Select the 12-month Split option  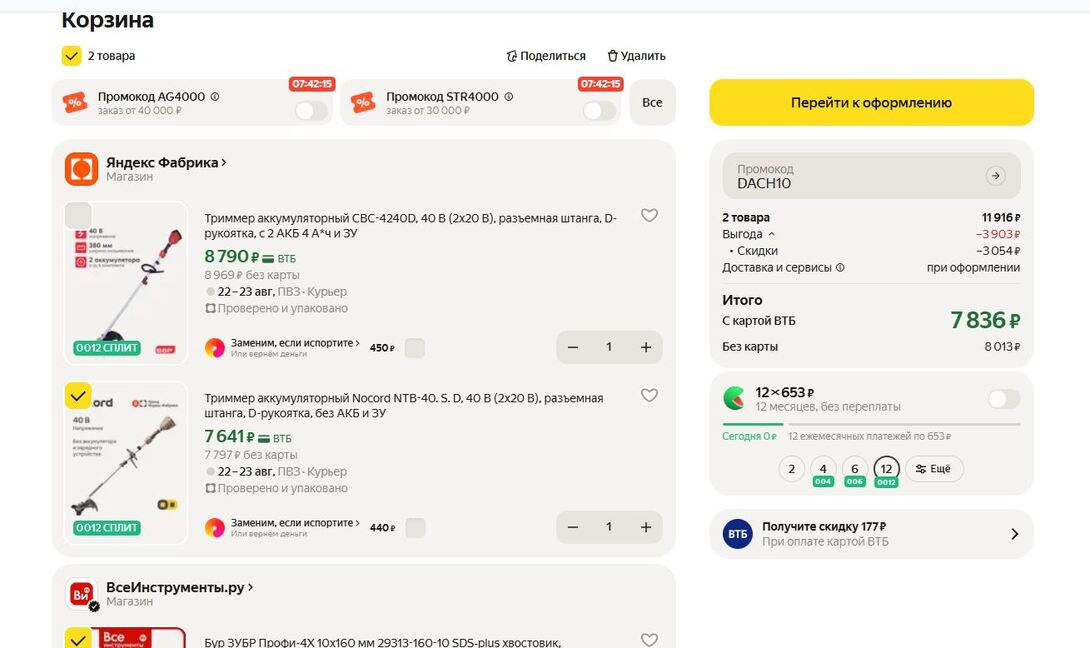click(x=886, y=469)
